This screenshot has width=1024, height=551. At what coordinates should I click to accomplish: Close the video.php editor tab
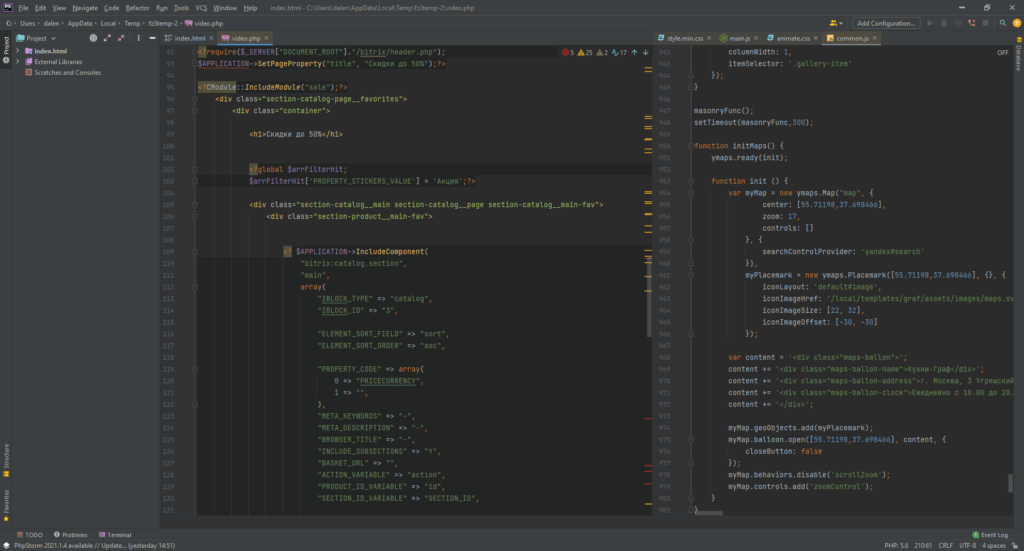coord(267,37)
